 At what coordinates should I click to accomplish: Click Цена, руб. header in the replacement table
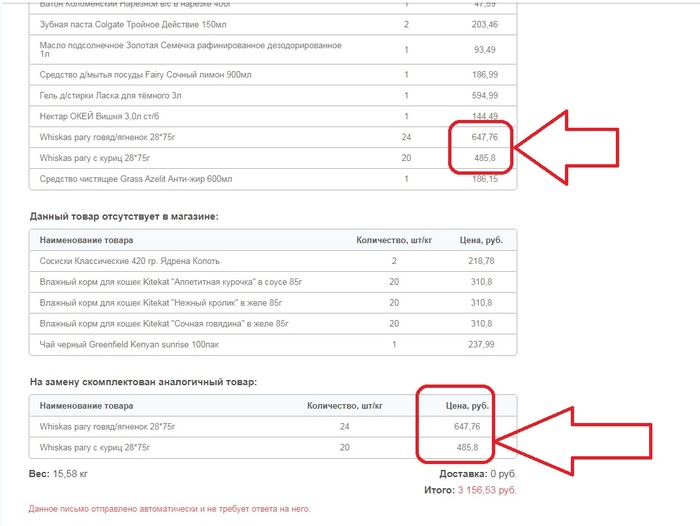pos(467,406)
